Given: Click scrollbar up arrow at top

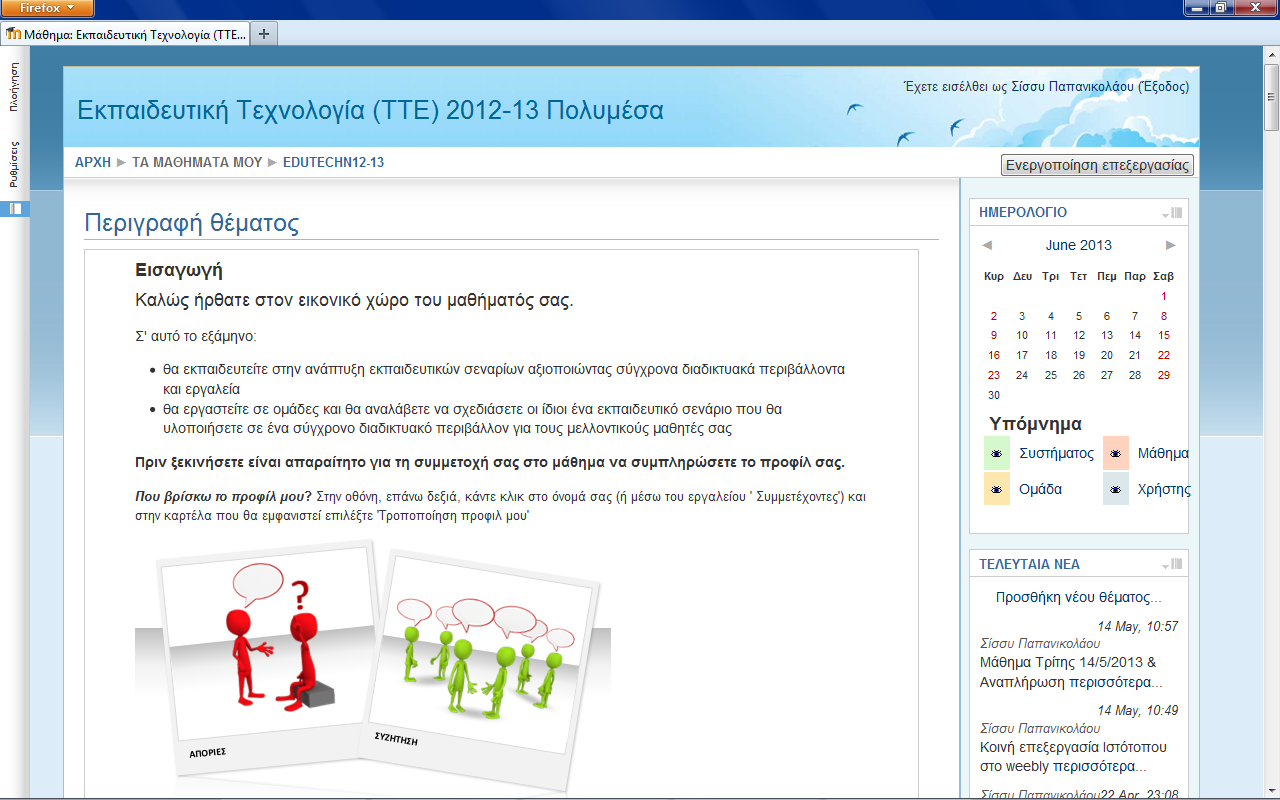Looking at the screenshot, I should coord(1271,54).
